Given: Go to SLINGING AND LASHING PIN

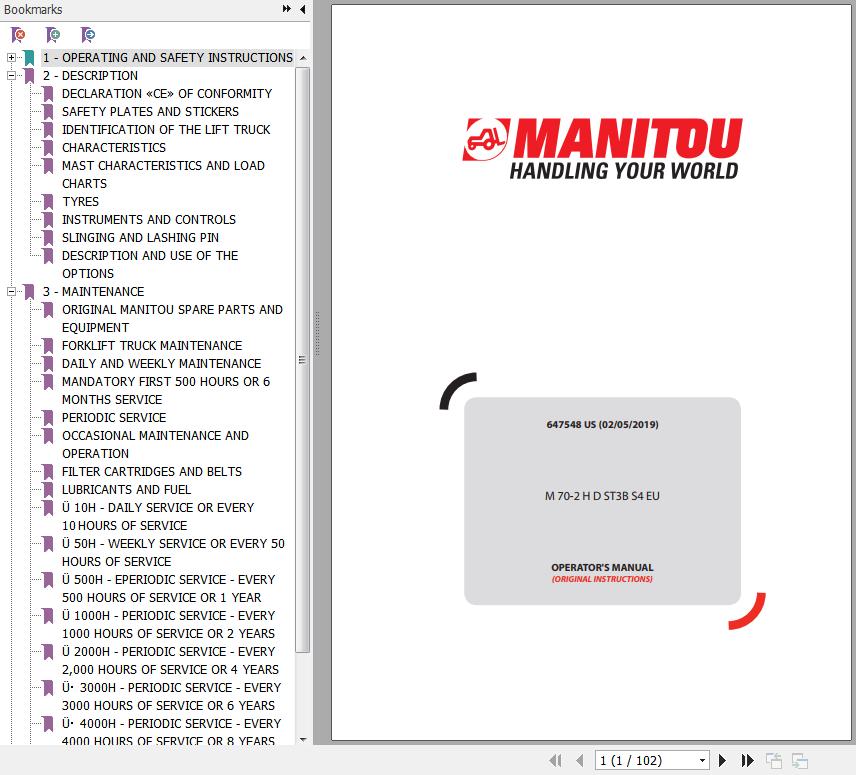Looking at the screenshot, I should click(140, 237).
